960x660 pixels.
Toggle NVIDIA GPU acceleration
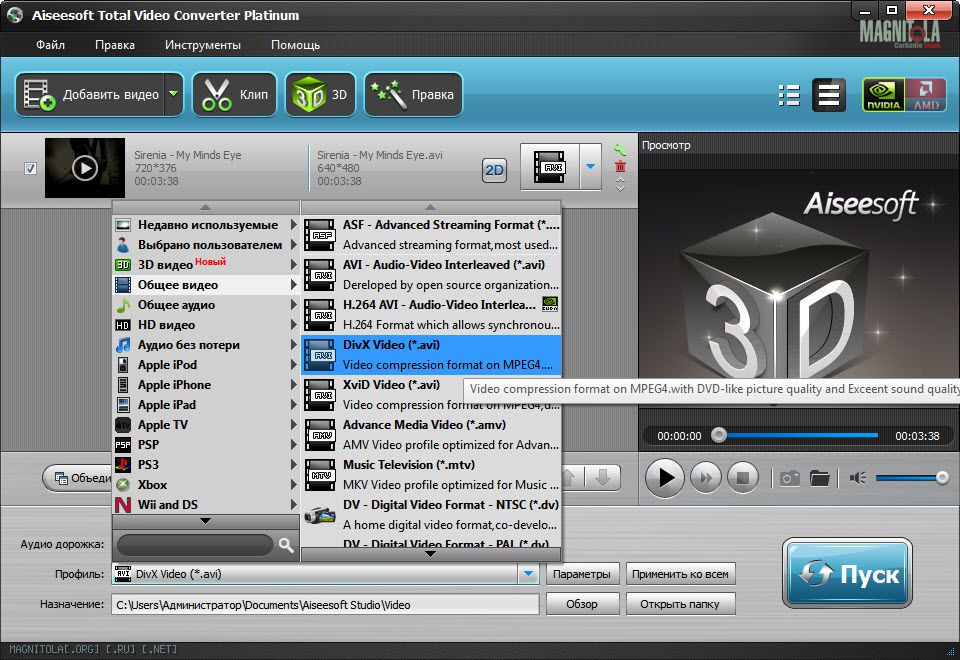click(x=883, y=95)
